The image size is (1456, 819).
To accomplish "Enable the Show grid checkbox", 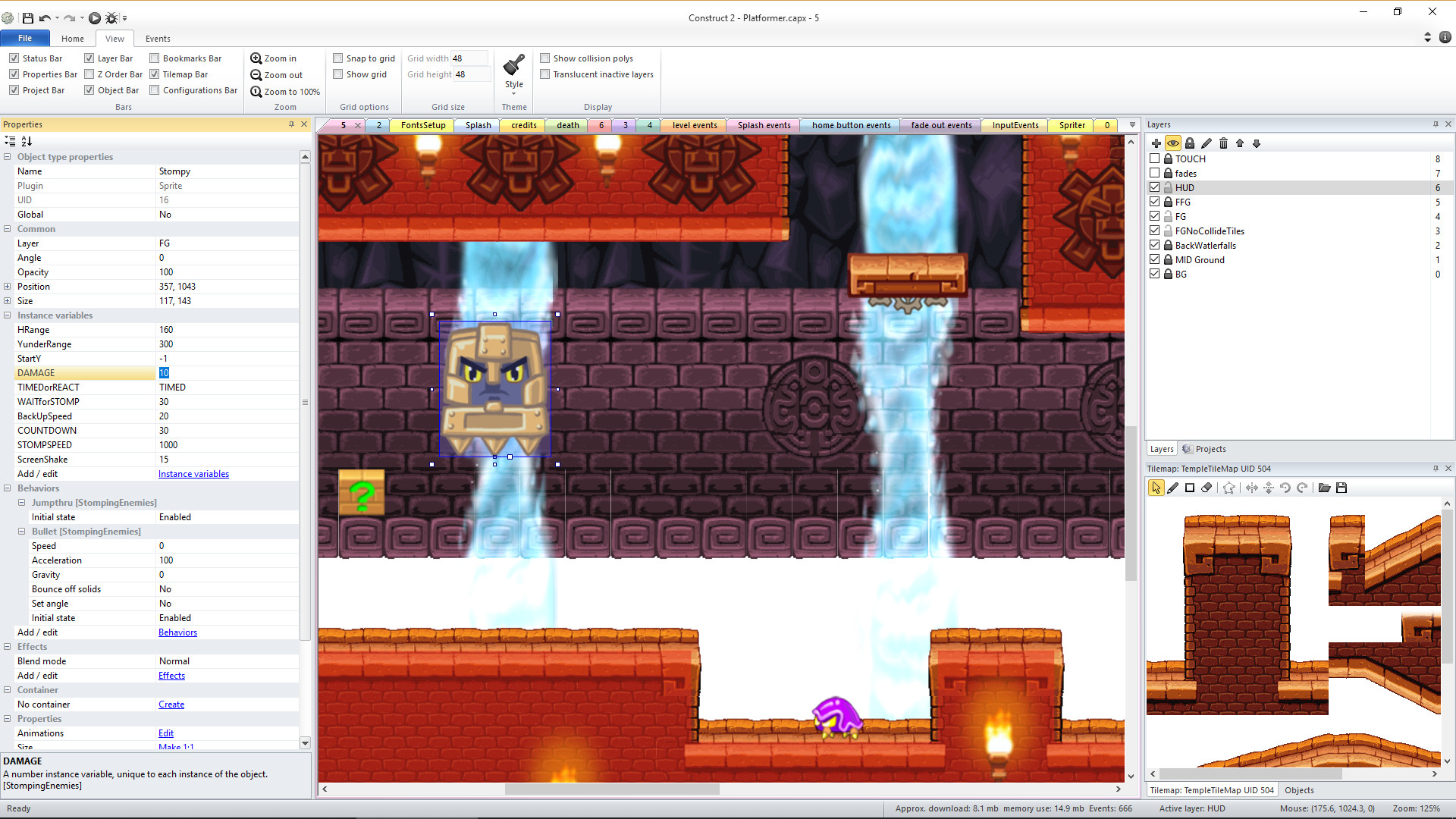I will pos(338,74).
